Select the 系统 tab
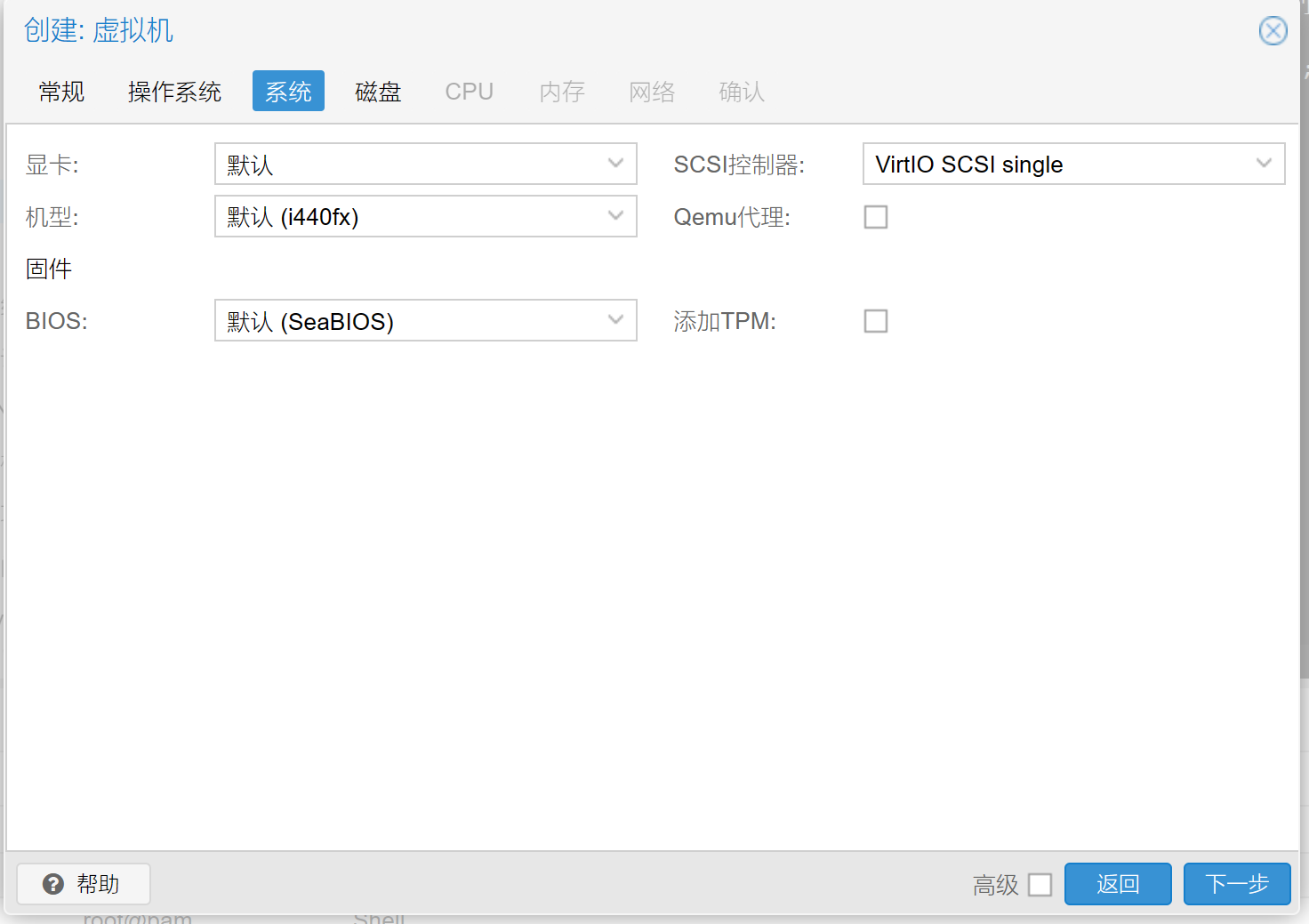Image resolution: width=1309 pixels, height=924 pixels. pos(288,92)
